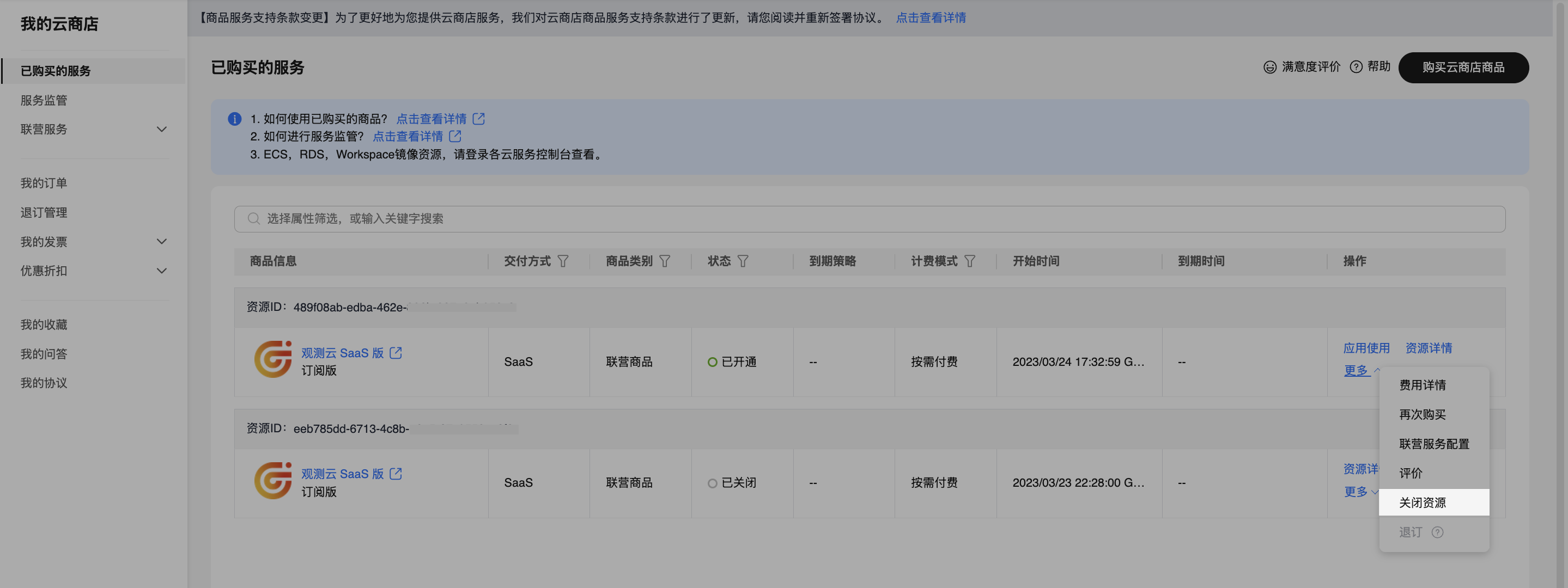Image resolution: width=1568 pixels, height=588 pixels.
Task: Expand 我的发票 in sidebar
Action: (161, 241)
